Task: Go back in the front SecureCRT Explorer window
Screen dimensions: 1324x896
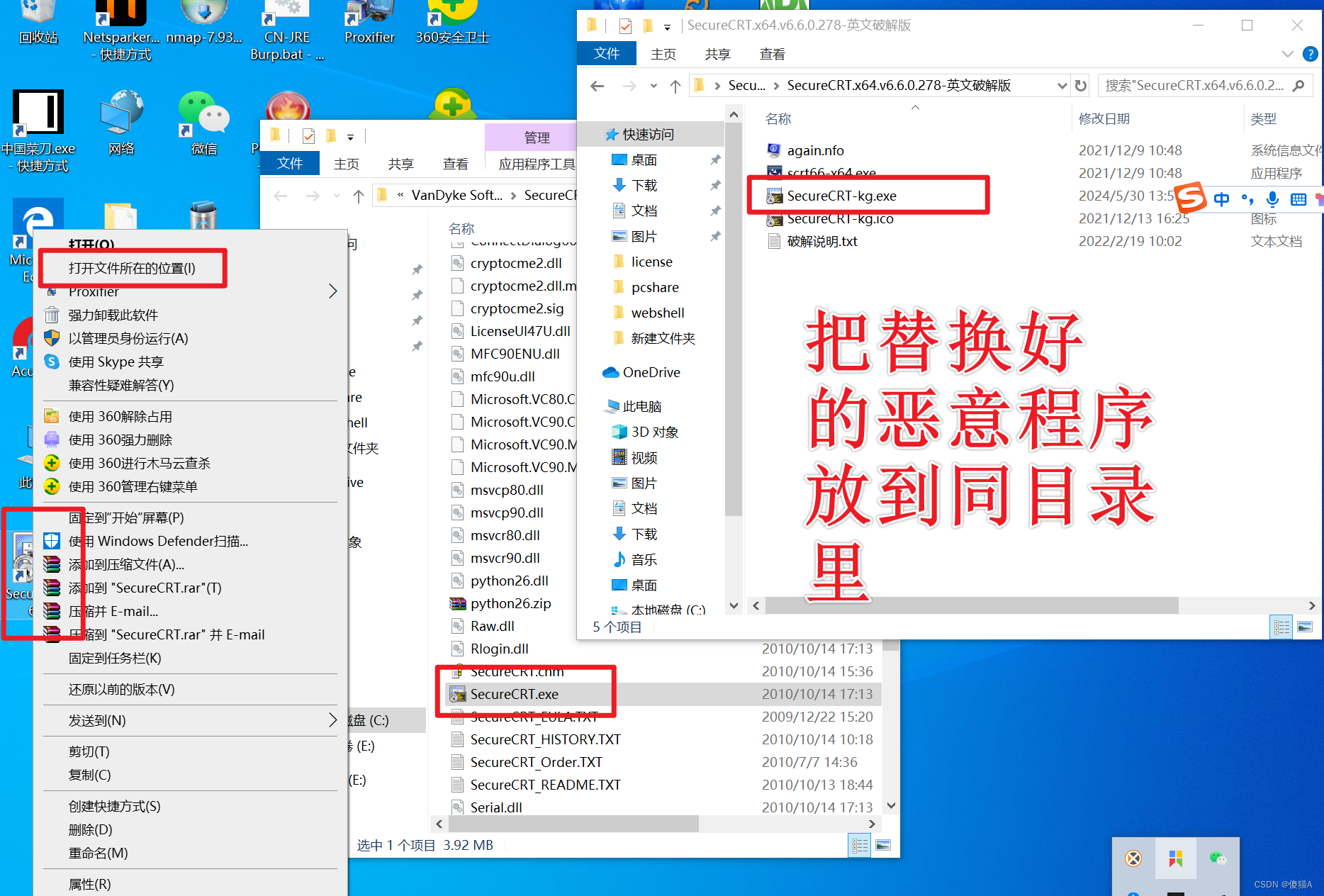Action: coord(597,86)
